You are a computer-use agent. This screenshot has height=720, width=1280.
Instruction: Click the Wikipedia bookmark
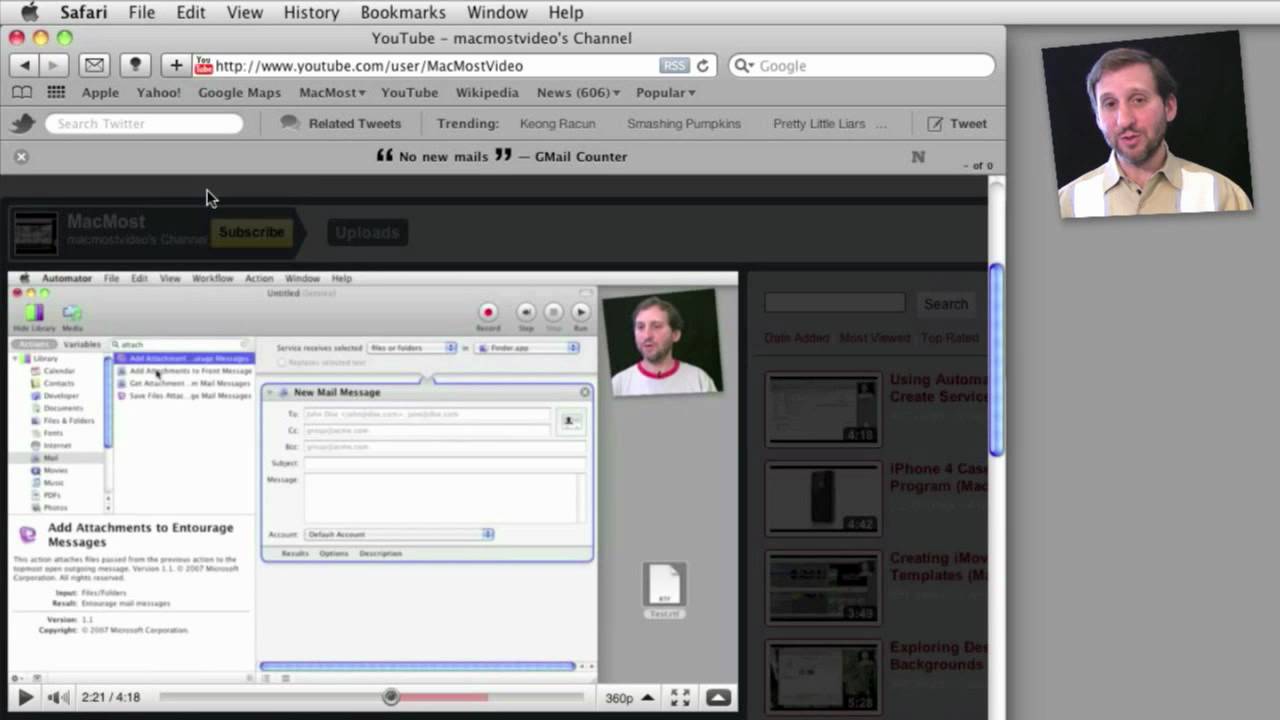coord(487,92)
